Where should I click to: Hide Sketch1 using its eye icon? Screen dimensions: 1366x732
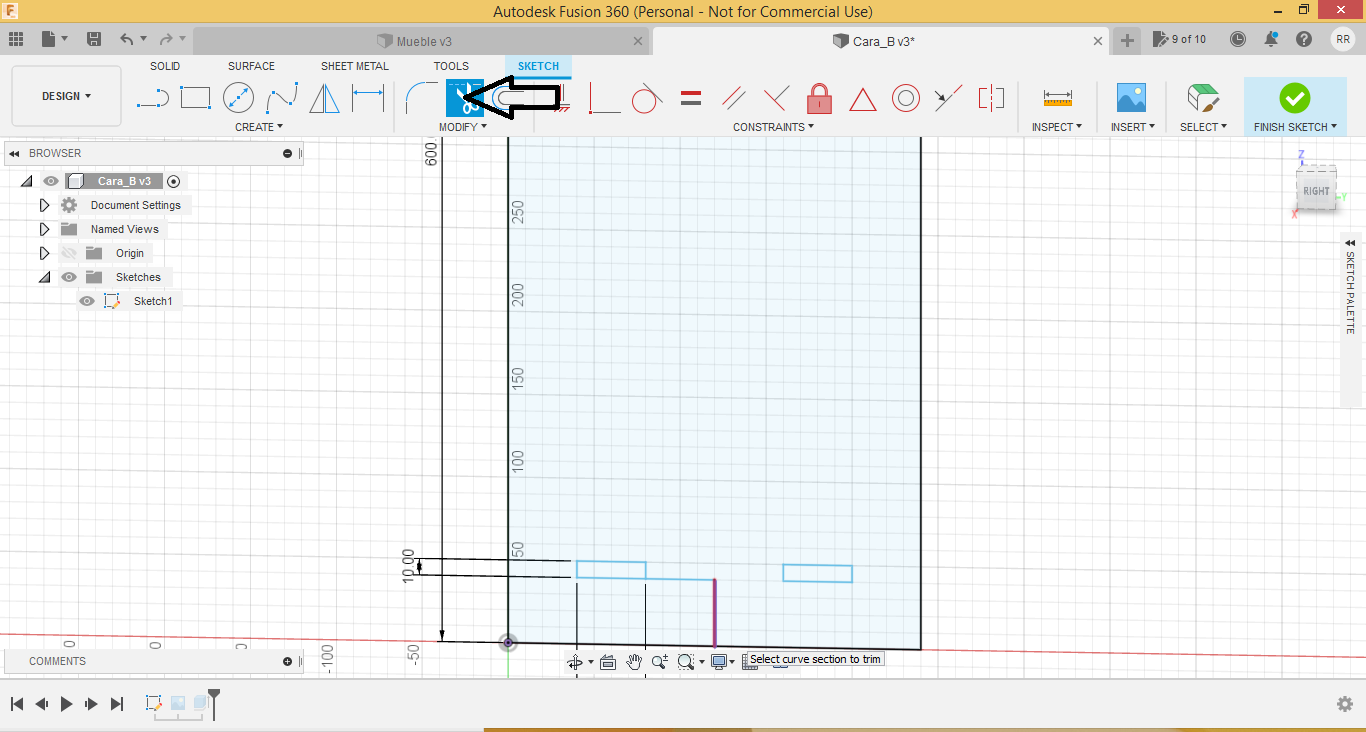[x=87, y=301]
